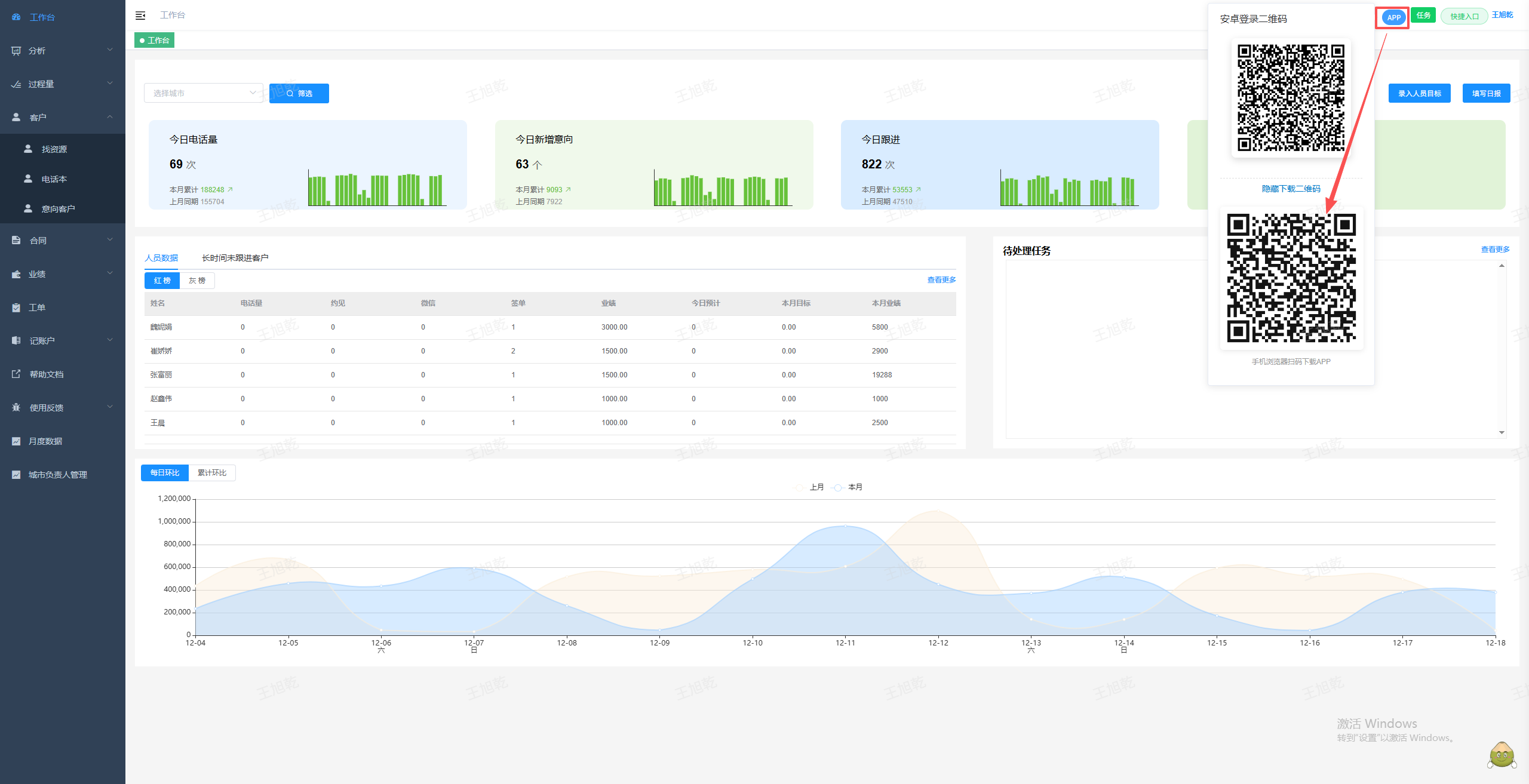Screen dimensions: 1529x784
Task: Click the blue APP badge icon
Action: pyautogui.click(x=1393, y=17)
